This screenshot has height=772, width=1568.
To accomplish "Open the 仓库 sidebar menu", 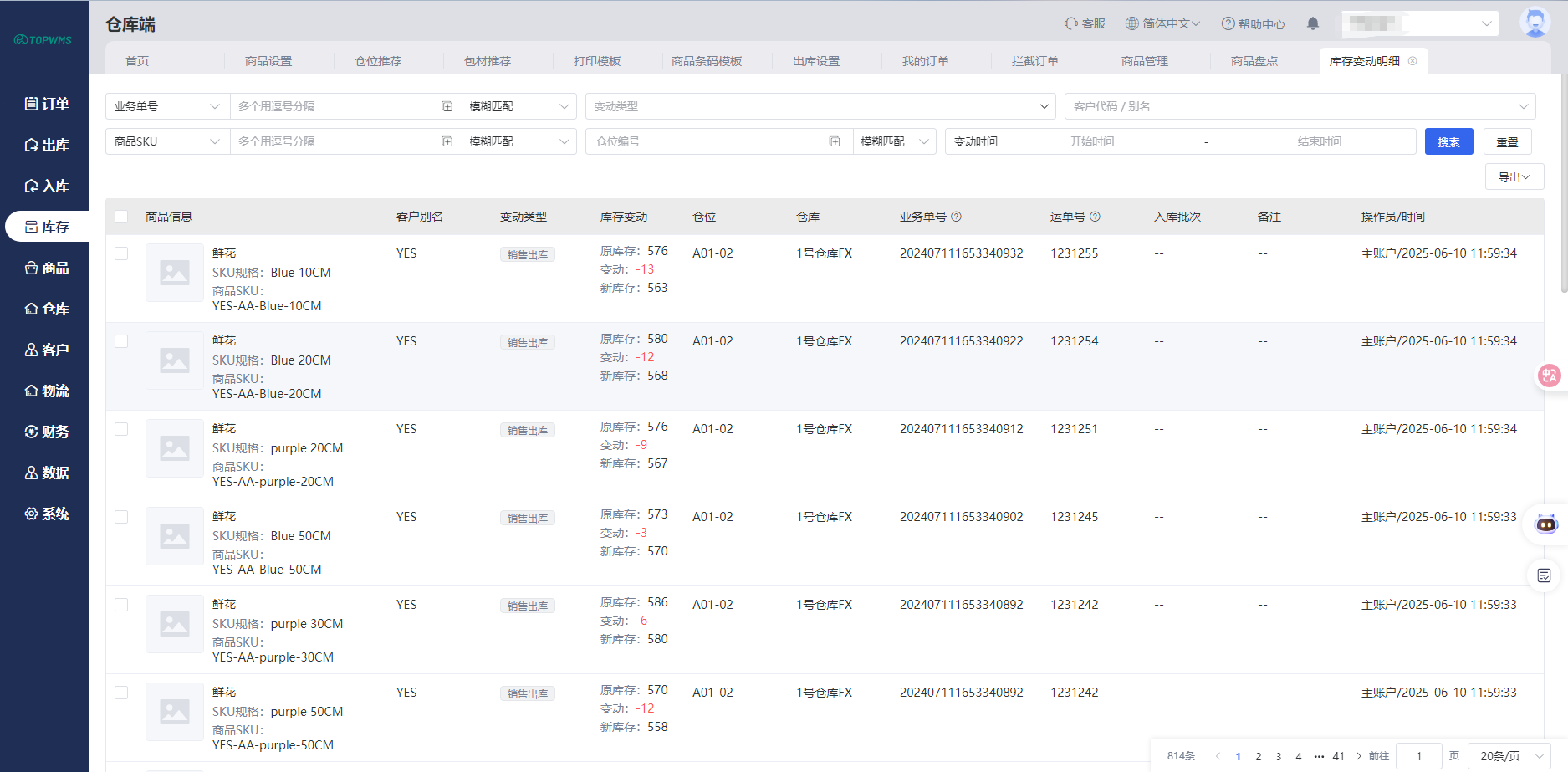I will coord(47,309).
